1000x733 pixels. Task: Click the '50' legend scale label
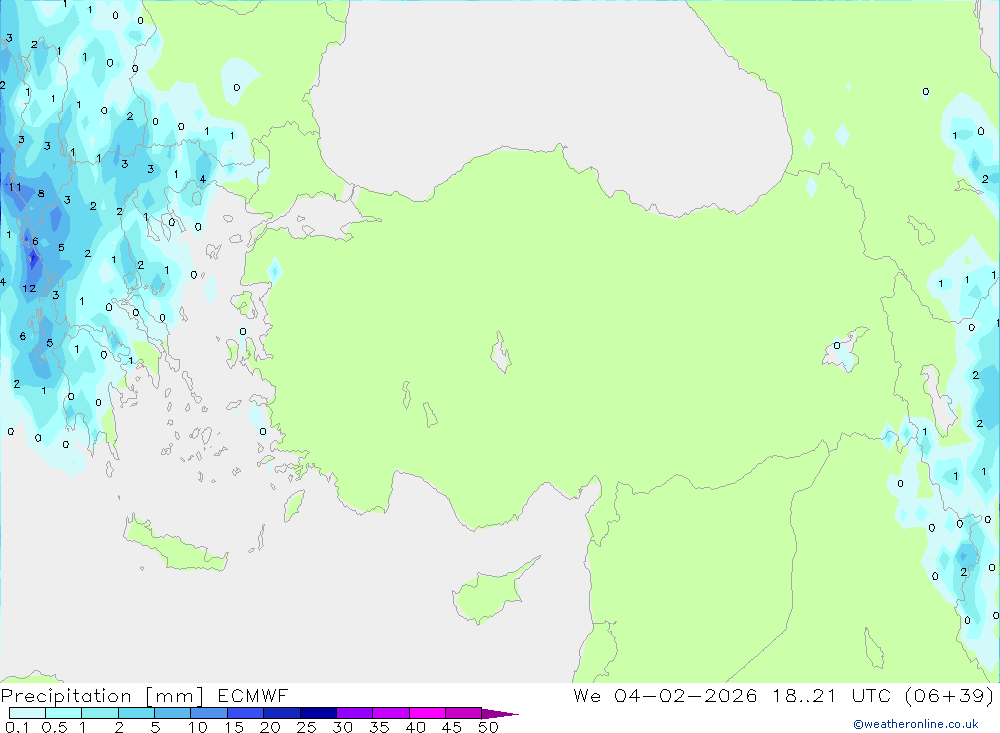click(488, 727)
